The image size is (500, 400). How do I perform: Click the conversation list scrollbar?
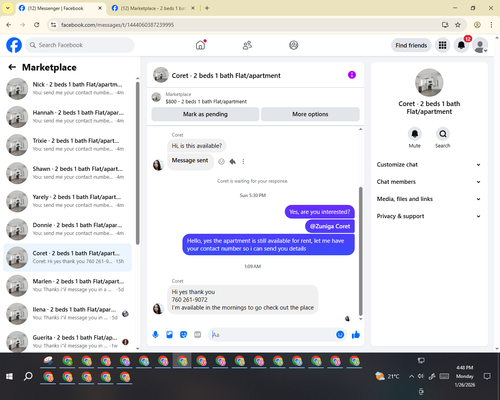(137, 163)
